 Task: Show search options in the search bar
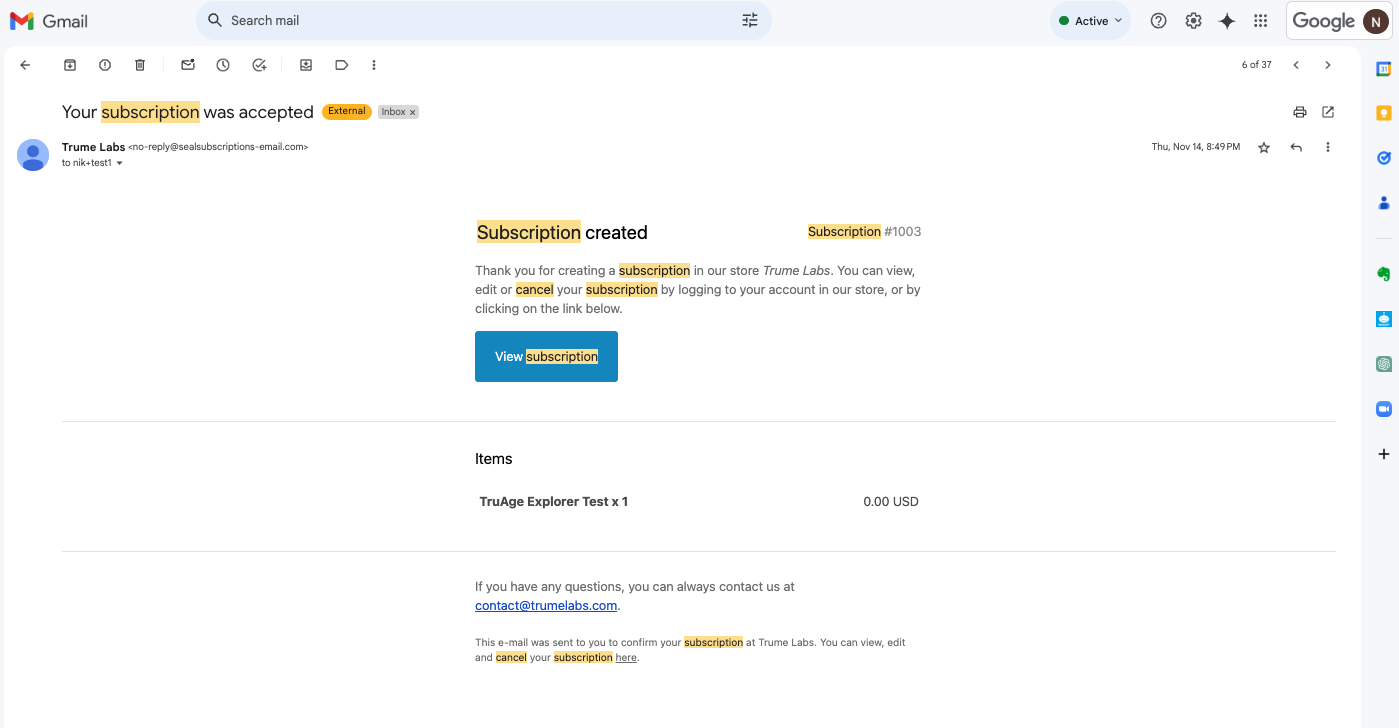(750, 21)
